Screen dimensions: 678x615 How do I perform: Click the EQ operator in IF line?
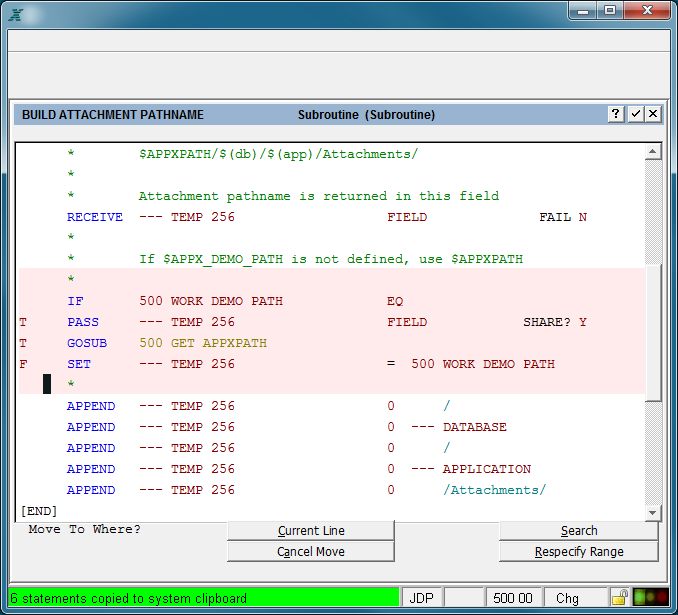click(395, 301)
